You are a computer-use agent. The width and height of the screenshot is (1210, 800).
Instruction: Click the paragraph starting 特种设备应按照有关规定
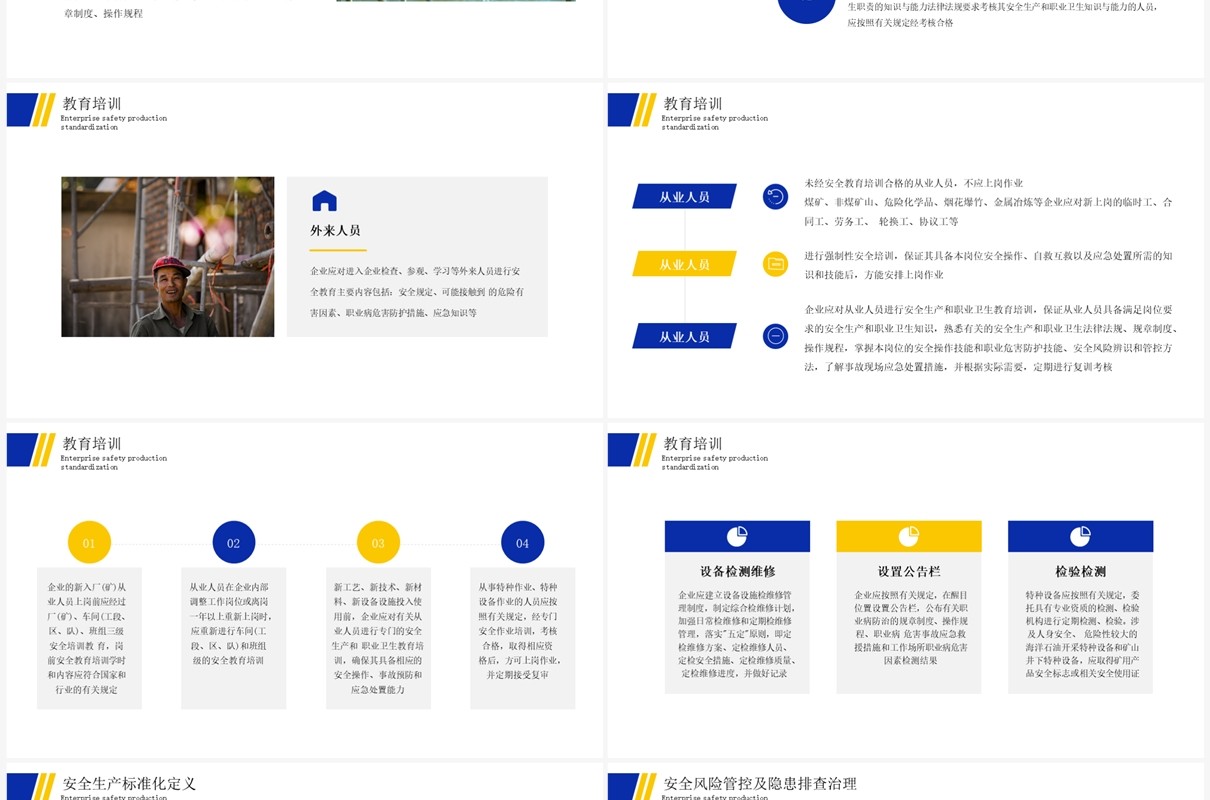(x=1082, y=634)
